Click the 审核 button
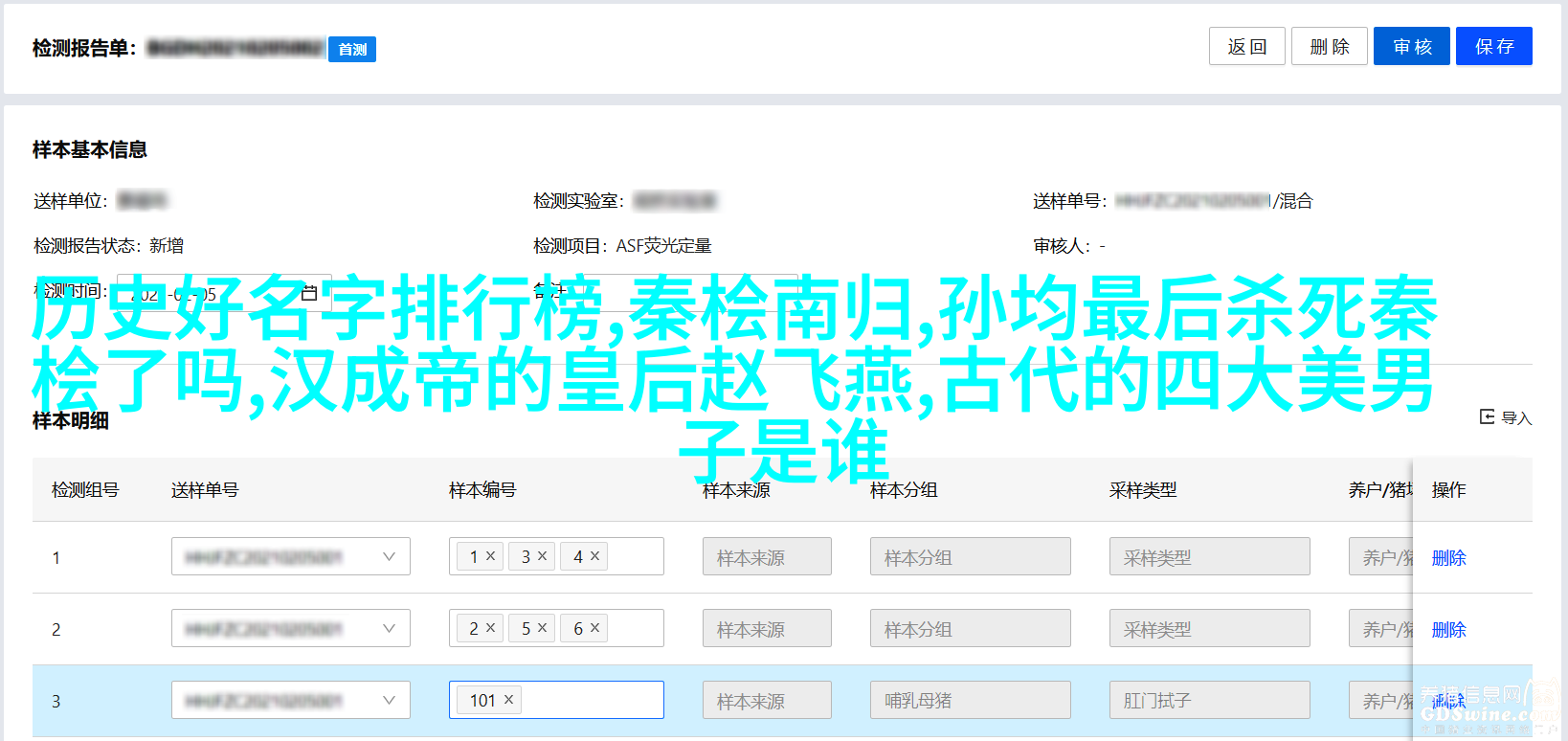 [1412, 46]
